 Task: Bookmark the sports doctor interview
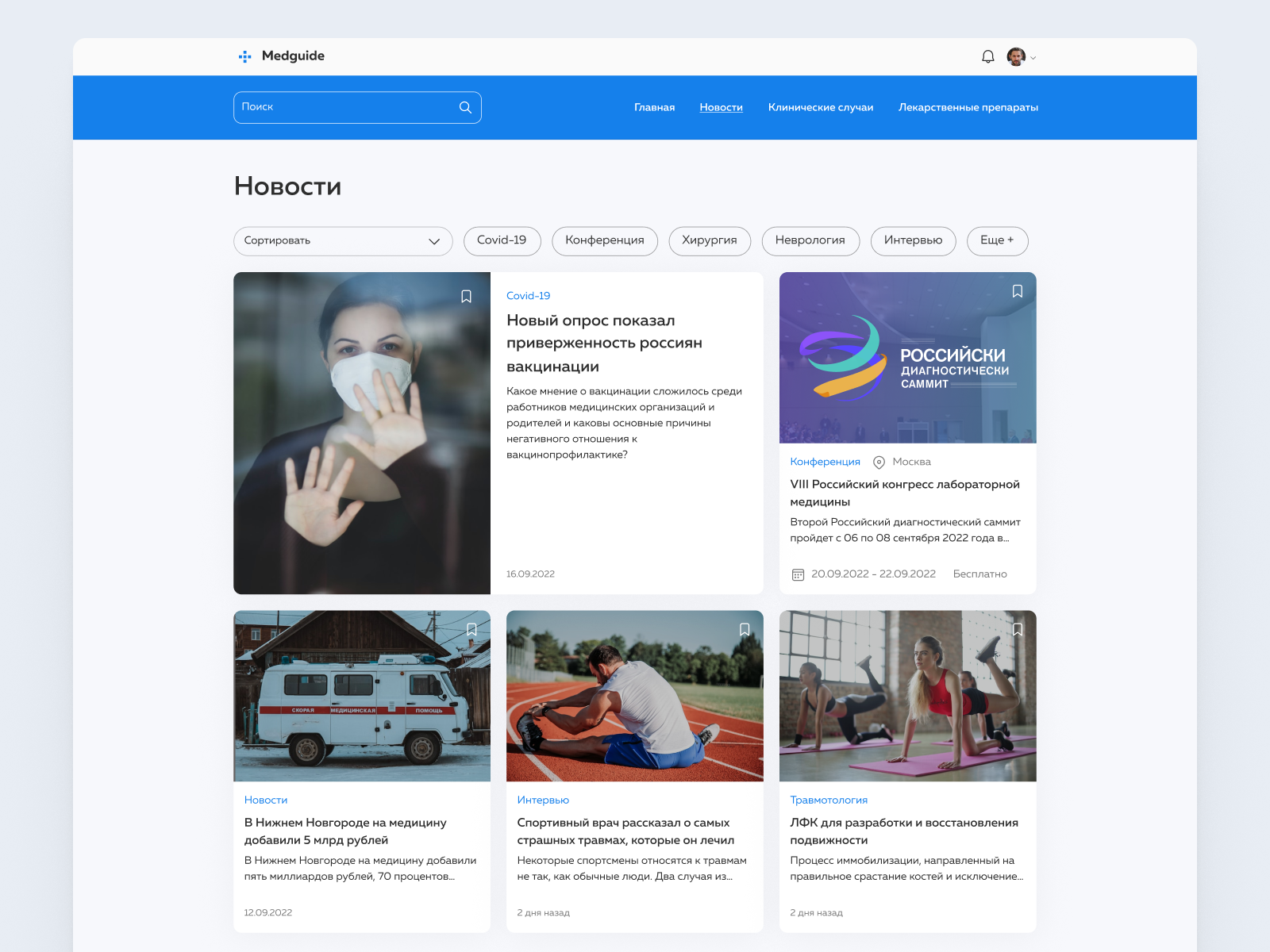(745, 629)
